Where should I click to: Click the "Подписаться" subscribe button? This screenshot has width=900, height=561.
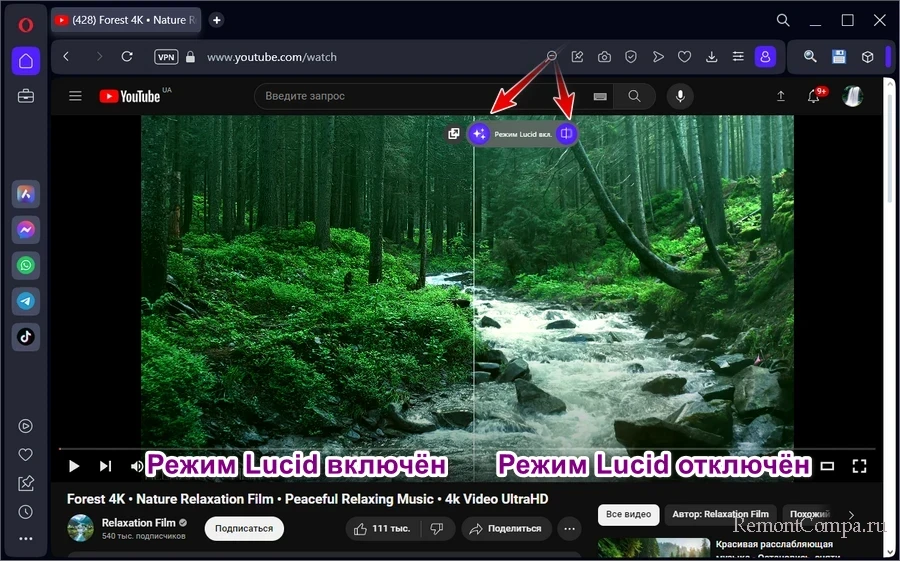coord(244,528)
